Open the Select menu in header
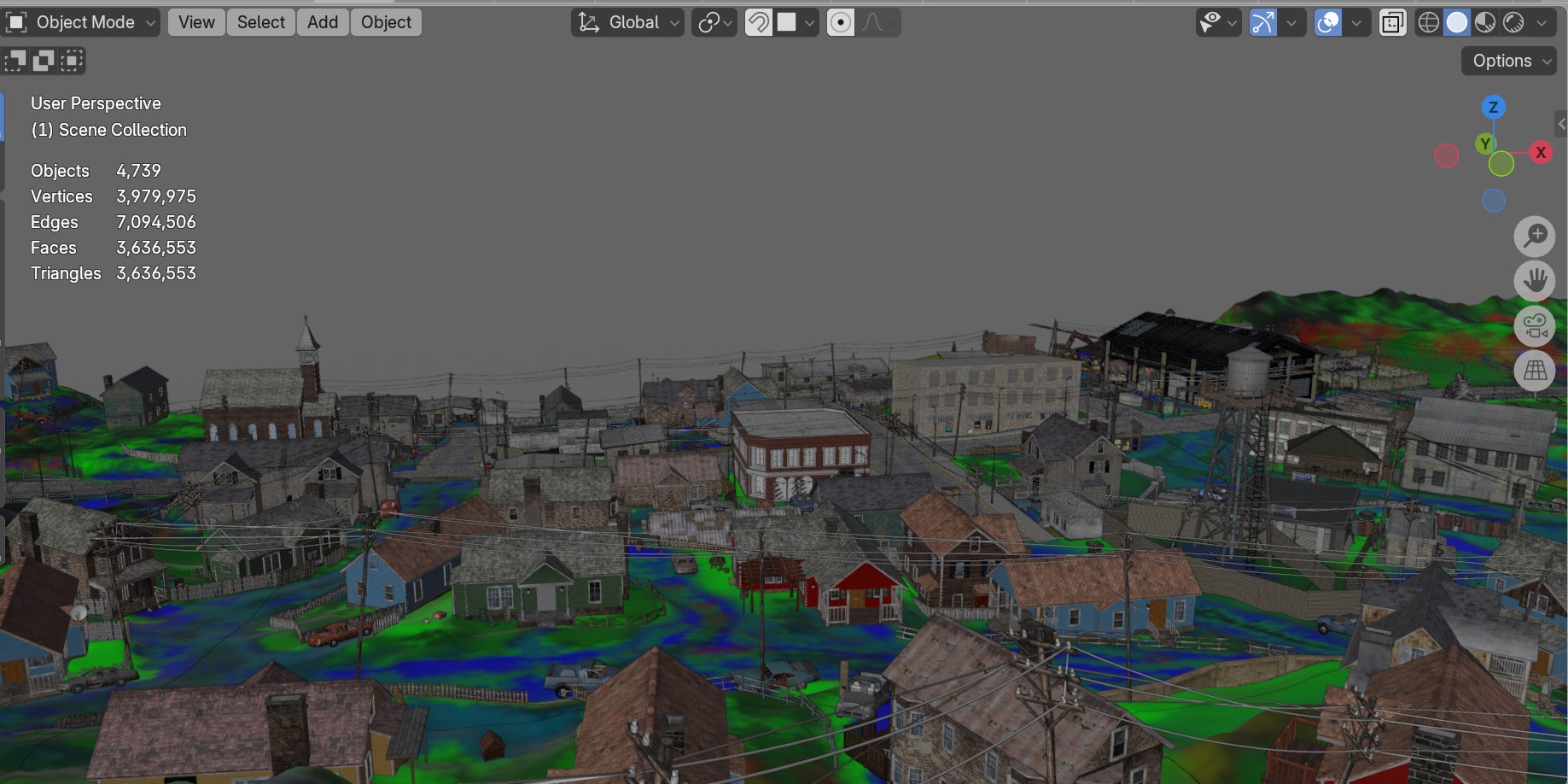1568x784 pixels. pos(261,22)
